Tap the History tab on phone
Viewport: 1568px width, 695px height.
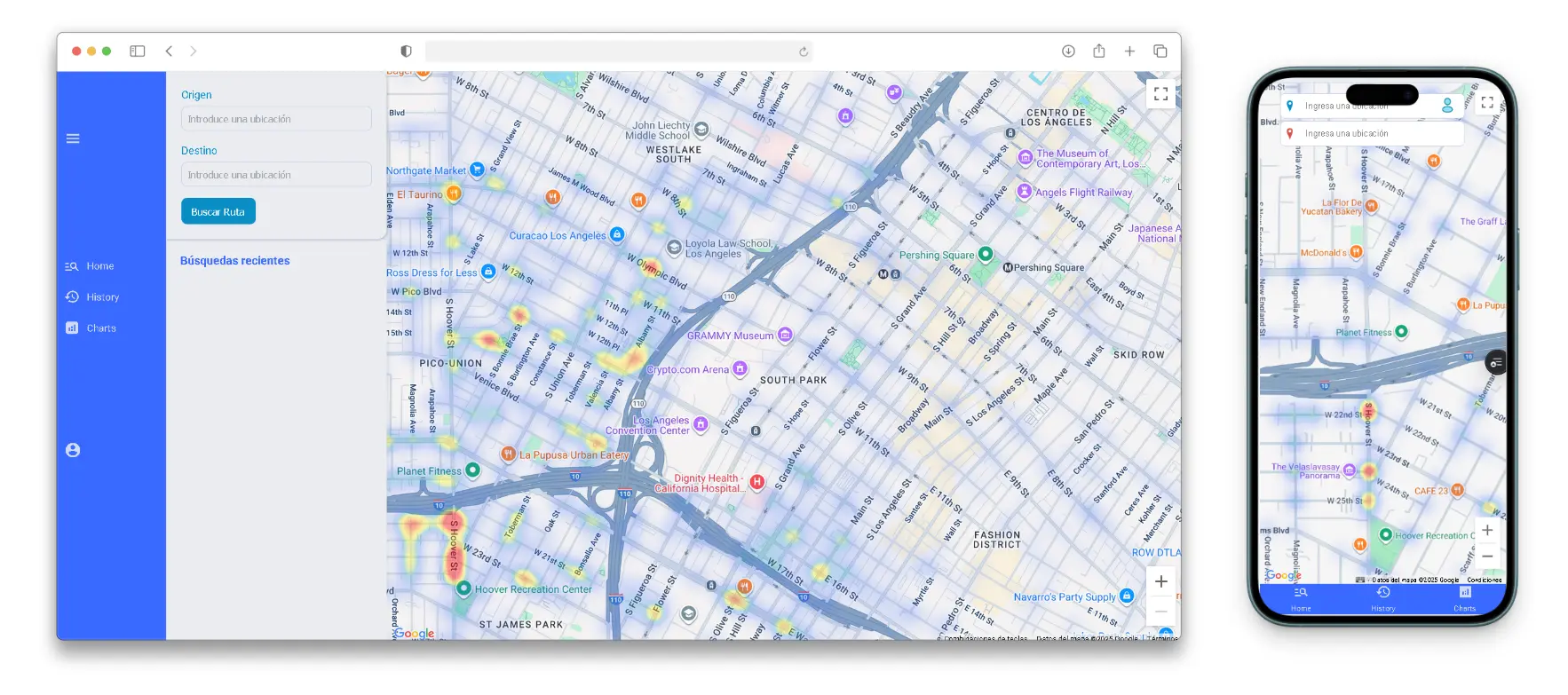pyautogui.click(x=1382, y=597)
